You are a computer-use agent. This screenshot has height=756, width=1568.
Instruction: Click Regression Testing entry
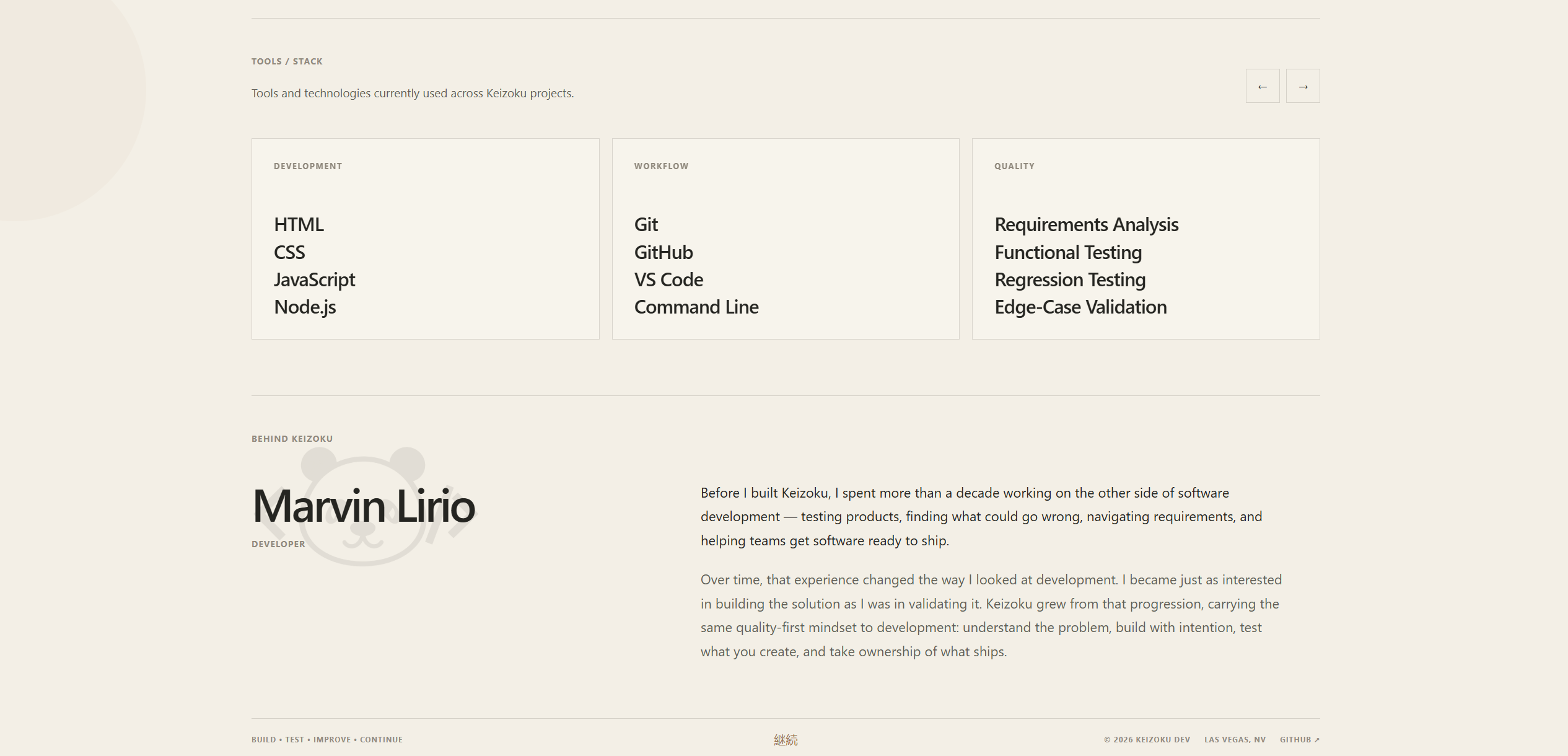pyautogui.click(x=1070, y=280)
